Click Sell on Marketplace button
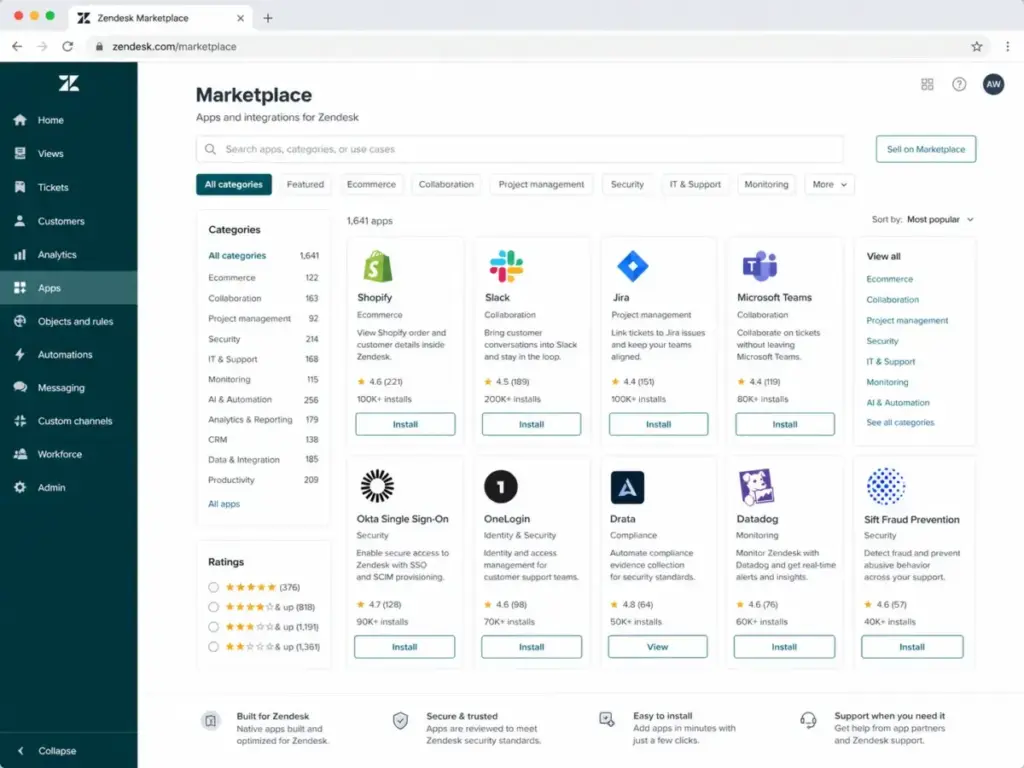The height and width of the screenshot is (768, 1024). [x=926, y=149]
